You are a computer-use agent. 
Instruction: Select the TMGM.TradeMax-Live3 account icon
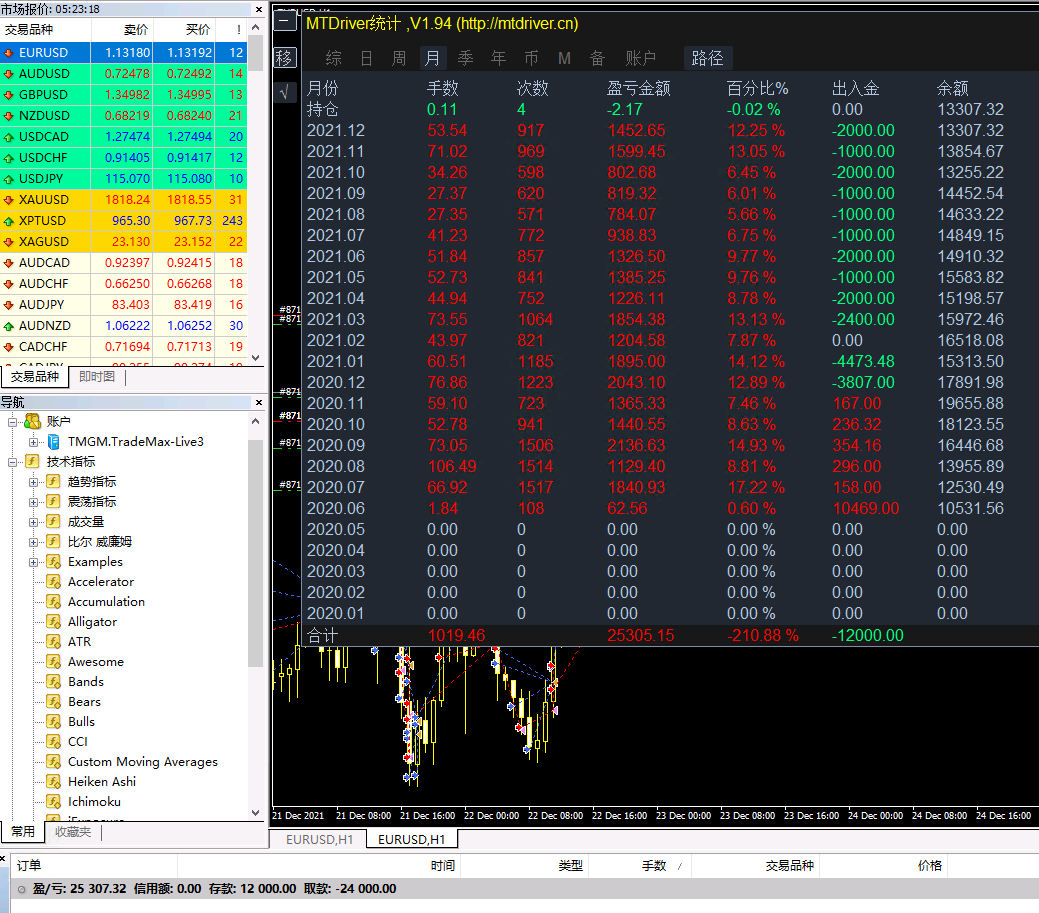tap(54, 442)
